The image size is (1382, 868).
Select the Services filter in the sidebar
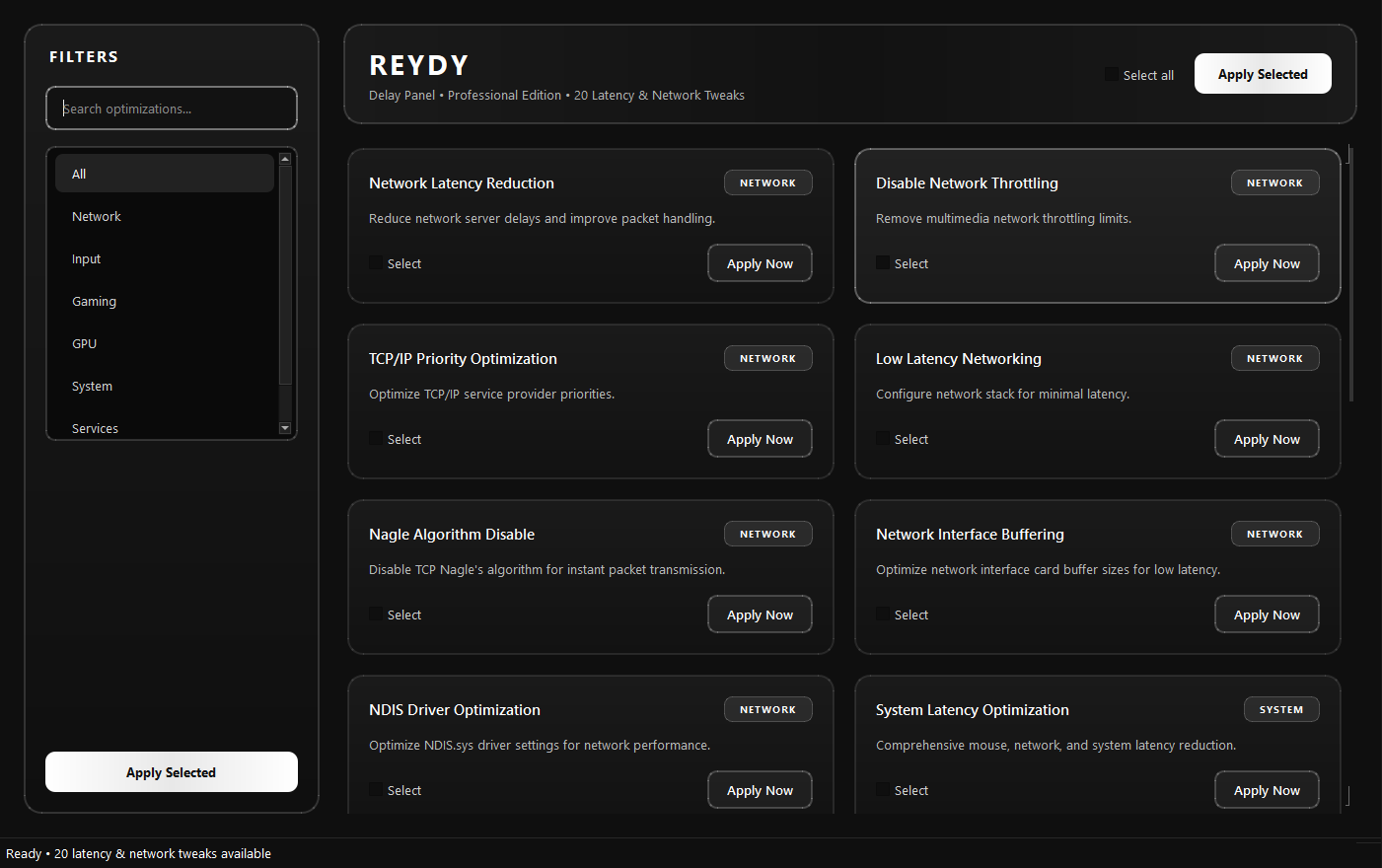(x=95, y=428)
